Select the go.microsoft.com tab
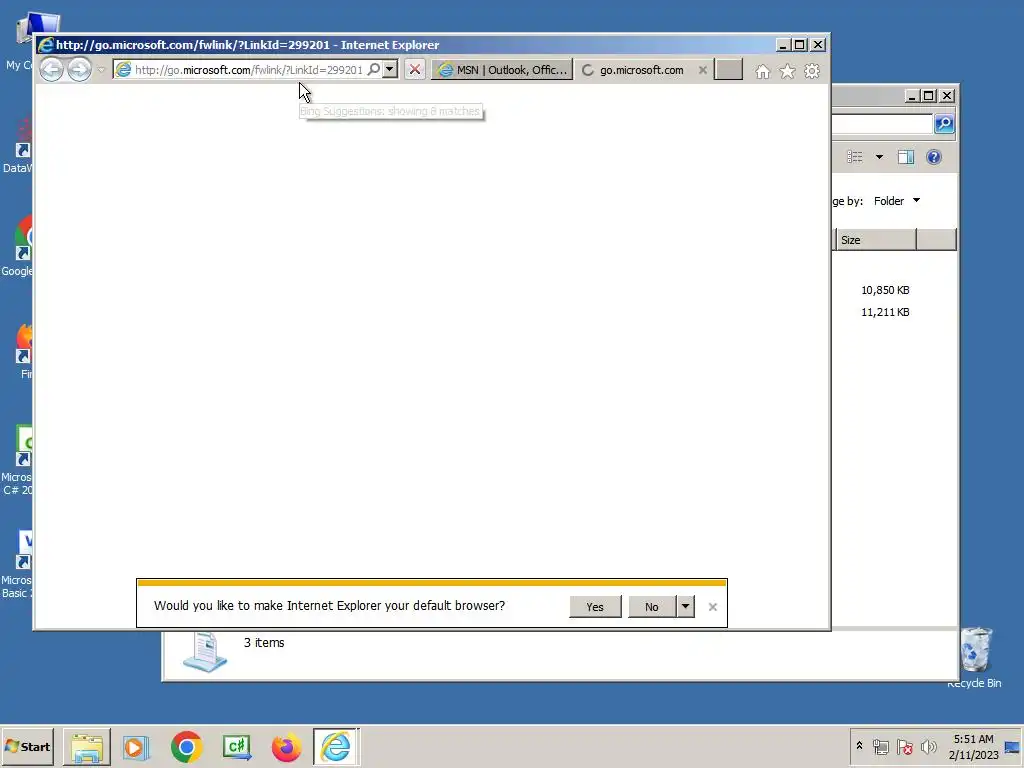The height and width of the screenshot is (768, 1024). (x=640, y=70)
